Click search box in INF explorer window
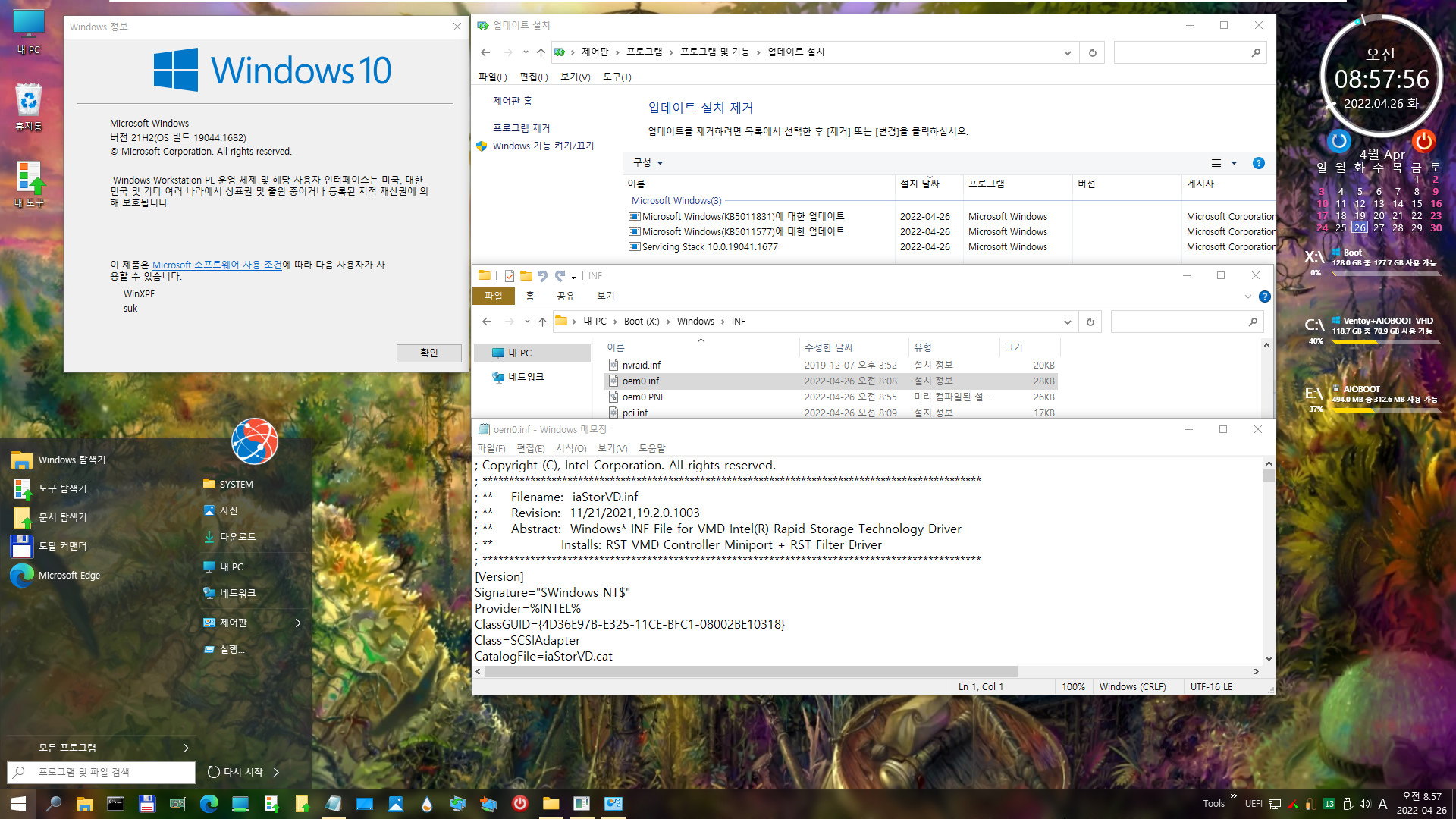The image size is (1456, 819). [1188, 322]
